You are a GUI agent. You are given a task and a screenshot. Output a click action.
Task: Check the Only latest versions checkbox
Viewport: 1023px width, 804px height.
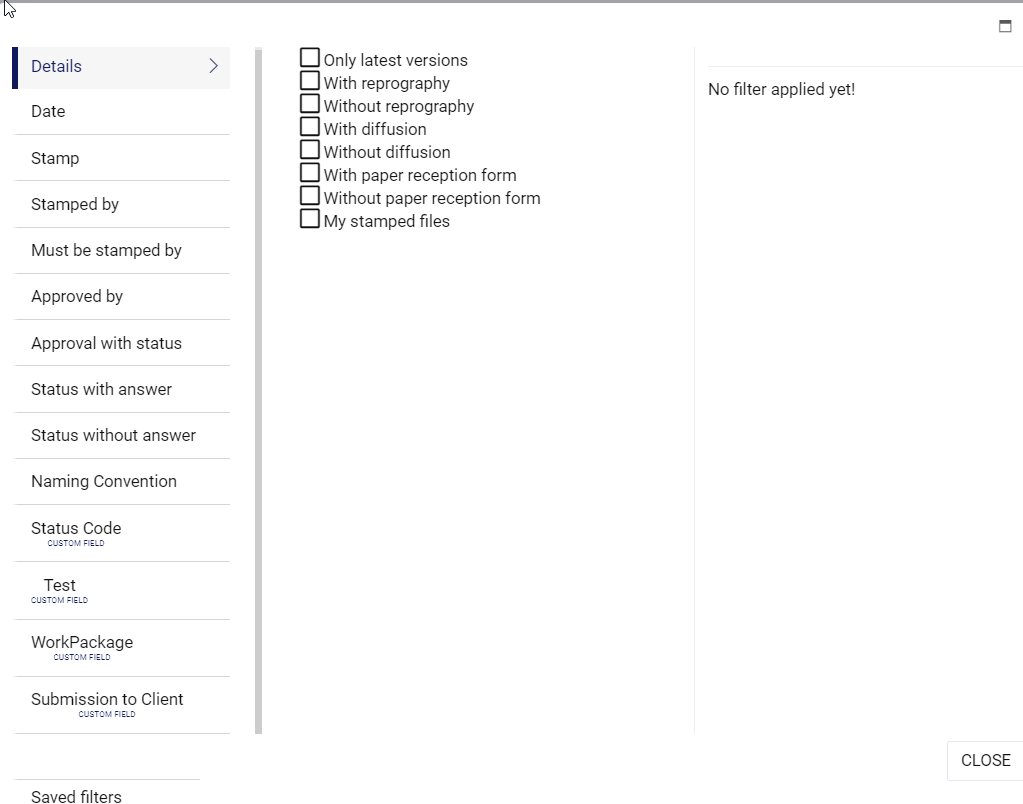(x=310, y=58)
